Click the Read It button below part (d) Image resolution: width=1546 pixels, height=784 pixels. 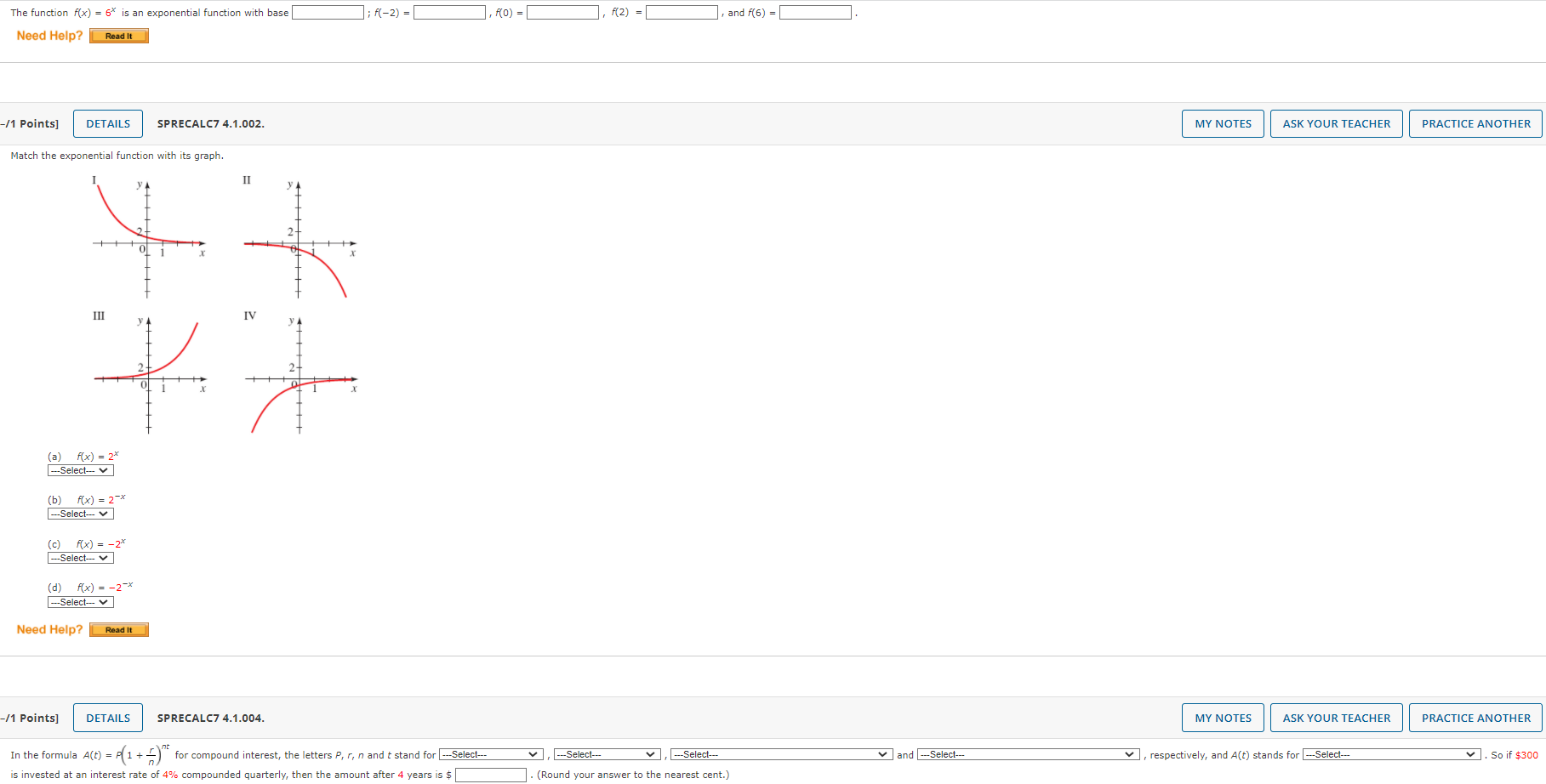tap(119, 630)
